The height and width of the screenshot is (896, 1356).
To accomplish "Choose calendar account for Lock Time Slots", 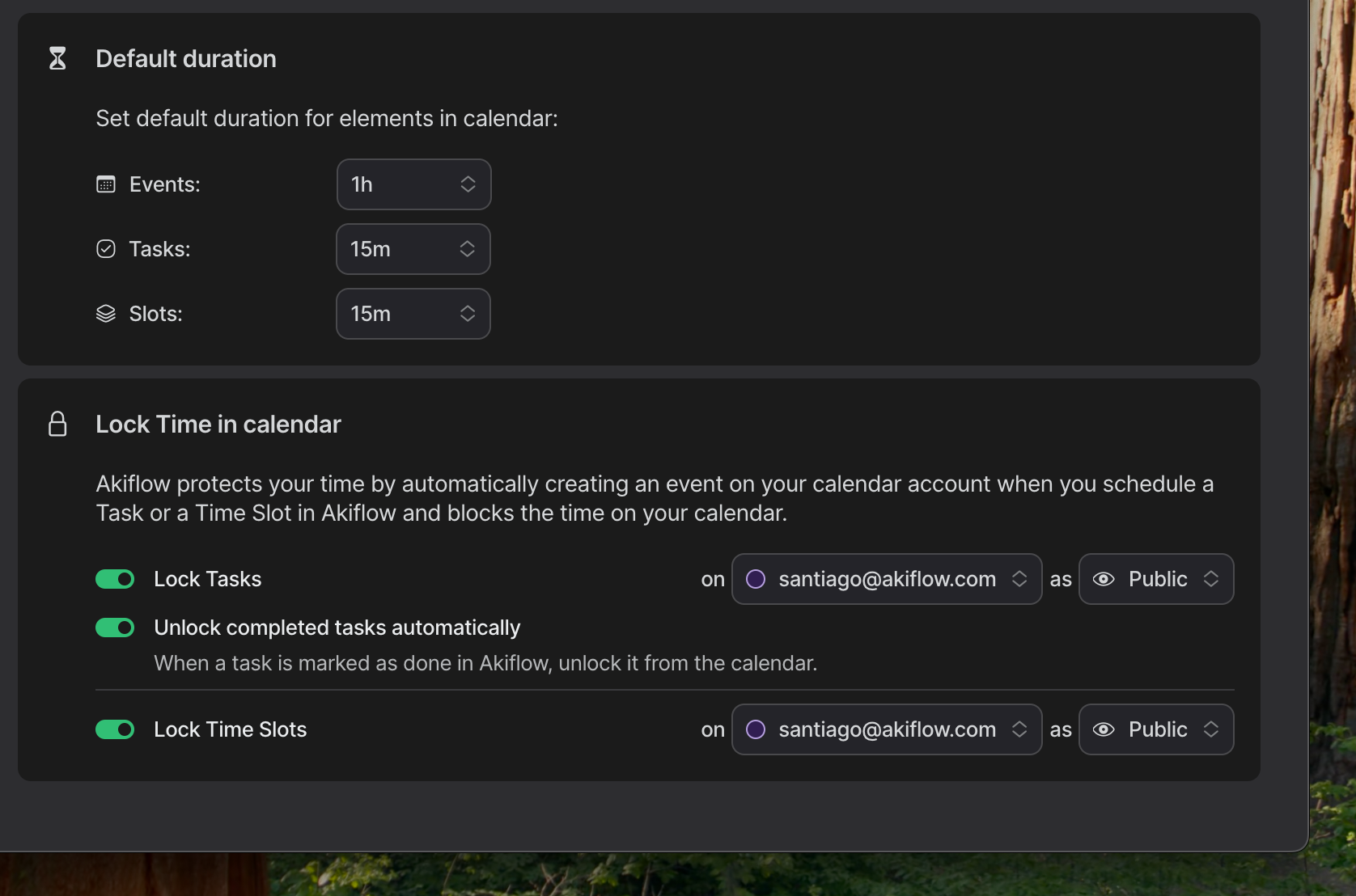I will (x=887, y=729).
